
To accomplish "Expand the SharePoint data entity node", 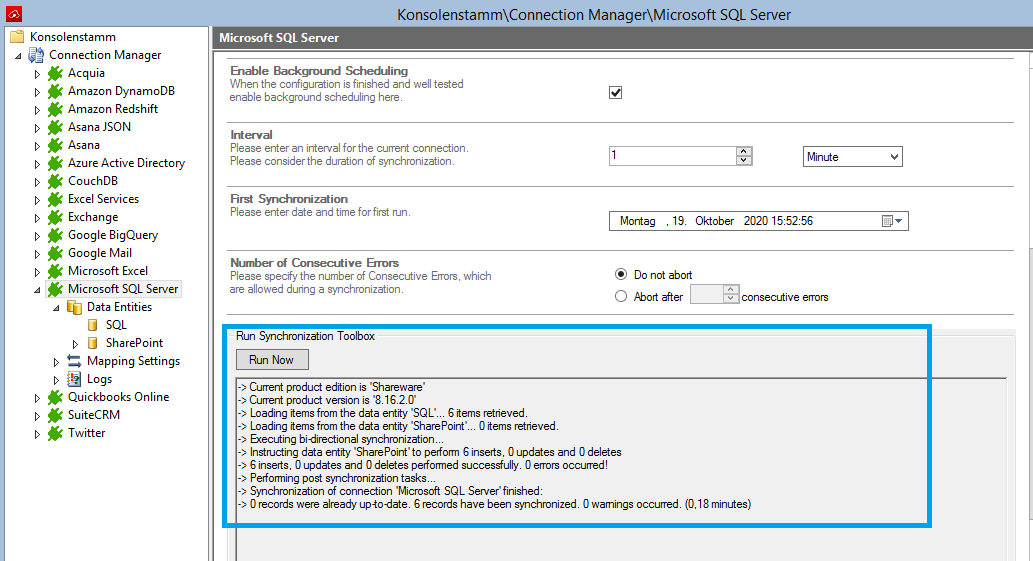I will (75, 343).
